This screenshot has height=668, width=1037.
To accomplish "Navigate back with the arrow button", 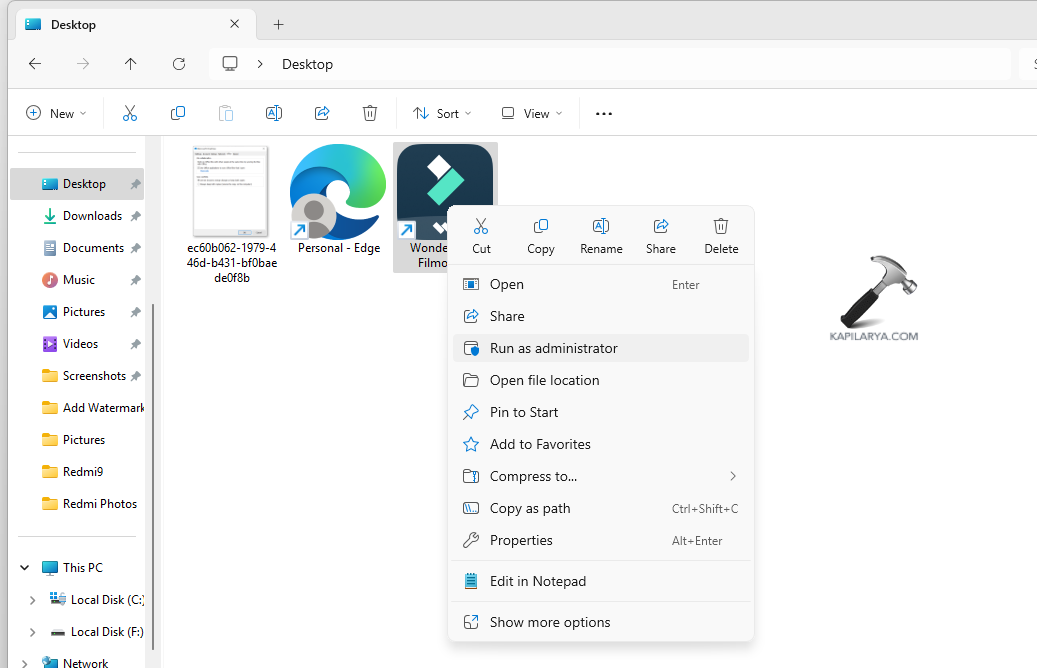I will (x=35, y=63).
